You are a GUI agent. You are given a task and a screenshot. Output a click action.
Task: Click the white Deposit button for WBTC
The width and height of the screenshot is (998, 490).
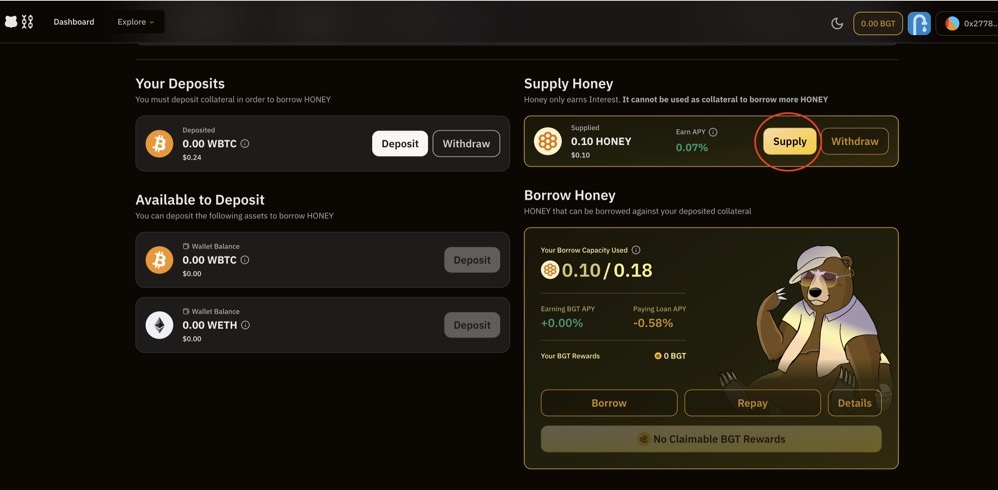(400, 144)
